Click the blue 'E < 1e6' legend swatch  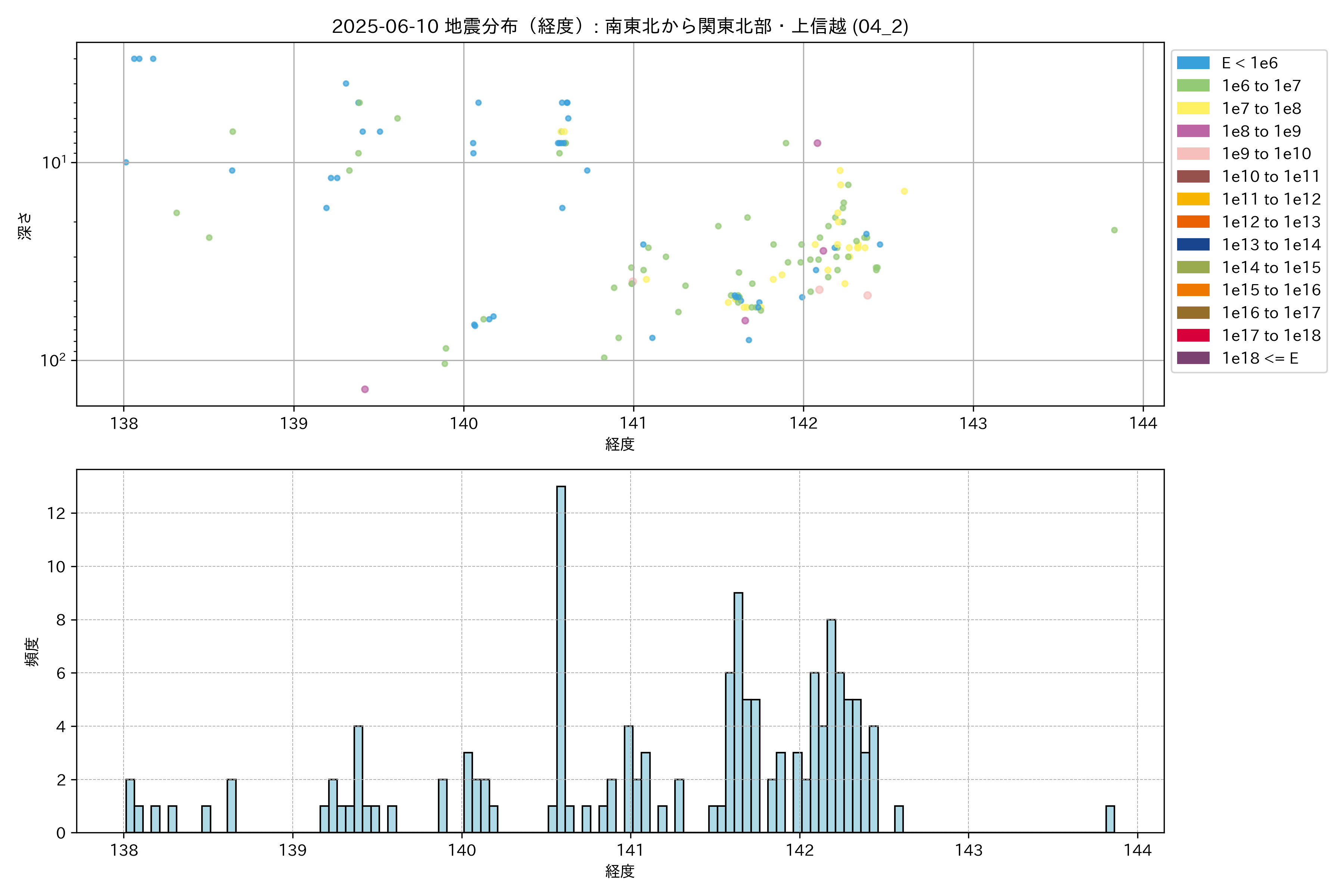[1192, 63]
